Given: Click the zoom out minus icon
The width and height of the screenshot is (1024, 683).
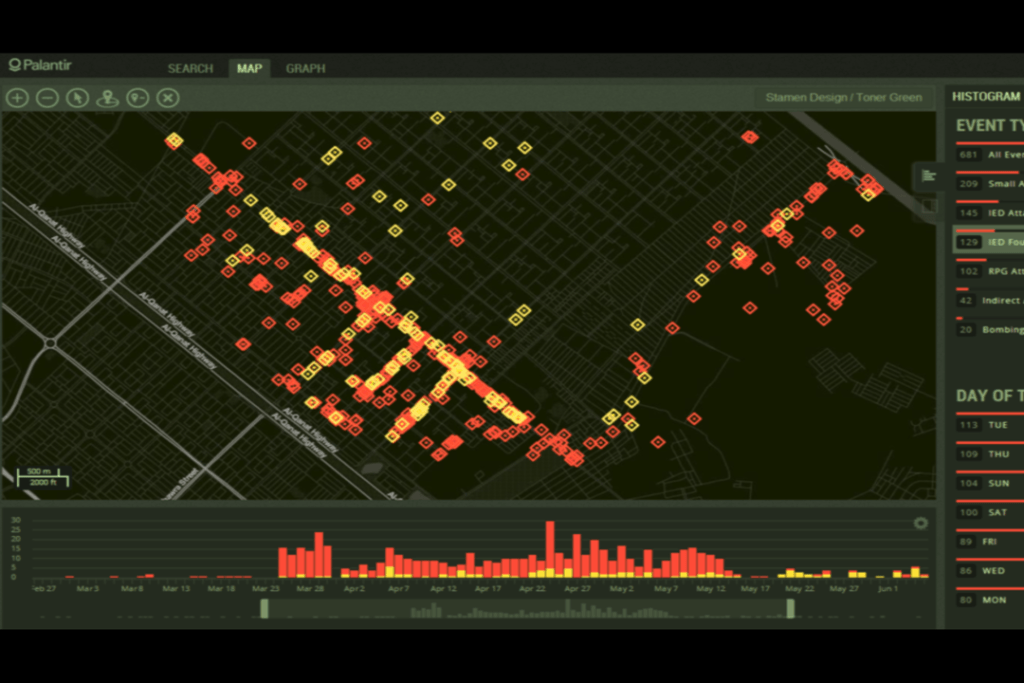Looking at the screenshot, I should [47, 97].
